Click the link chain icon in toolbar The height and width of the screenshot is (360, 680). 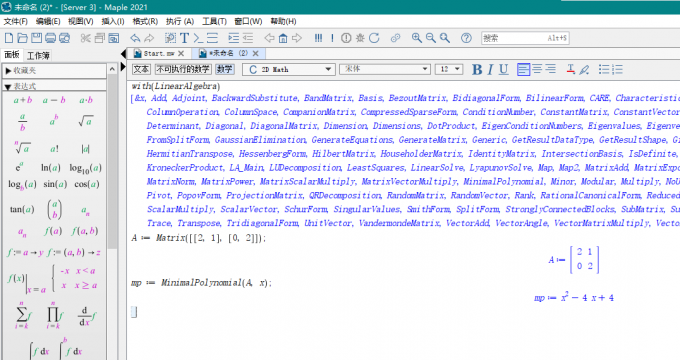(x=395, y=38)
